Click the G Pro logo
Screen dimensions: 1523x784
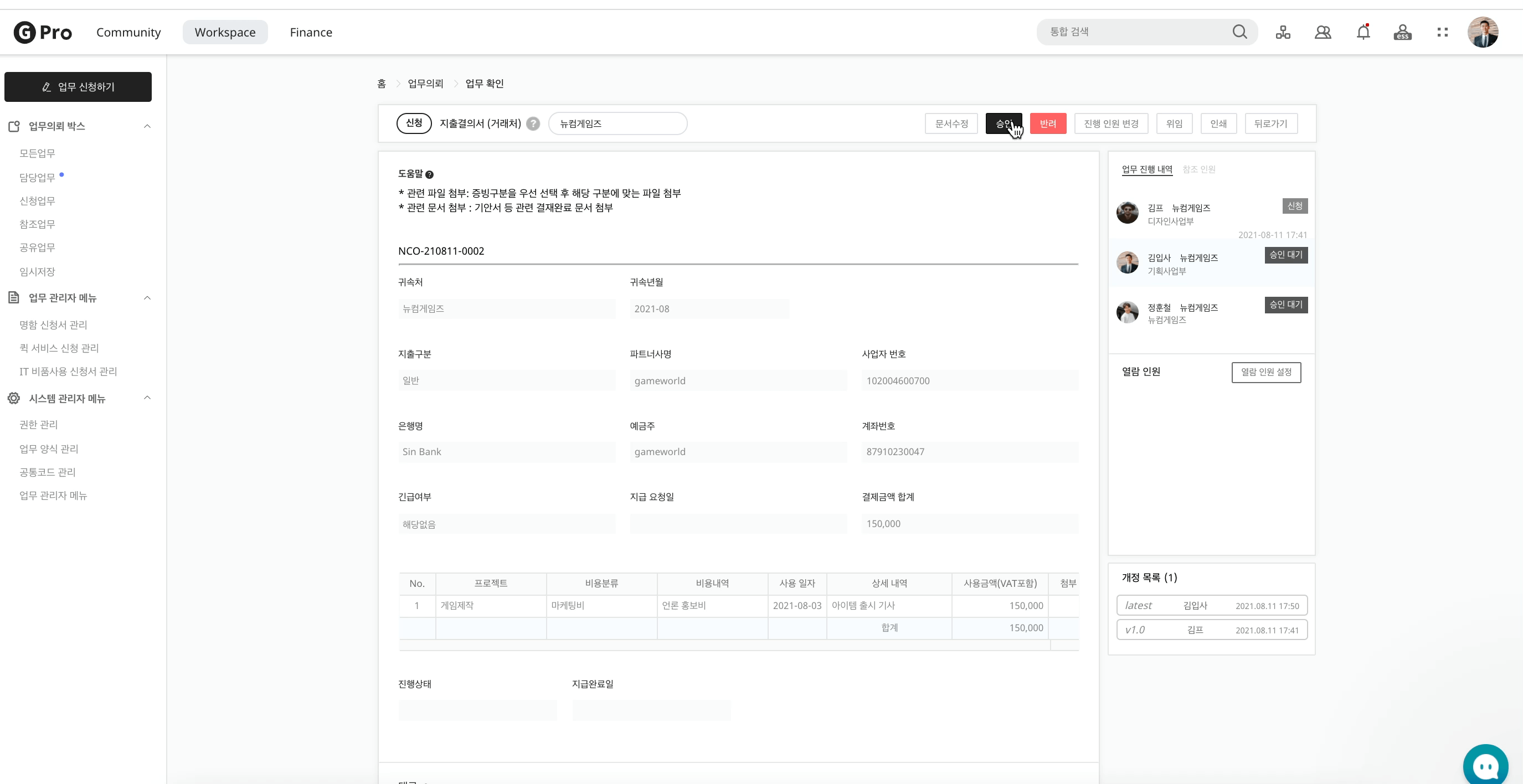coord(43,32)
